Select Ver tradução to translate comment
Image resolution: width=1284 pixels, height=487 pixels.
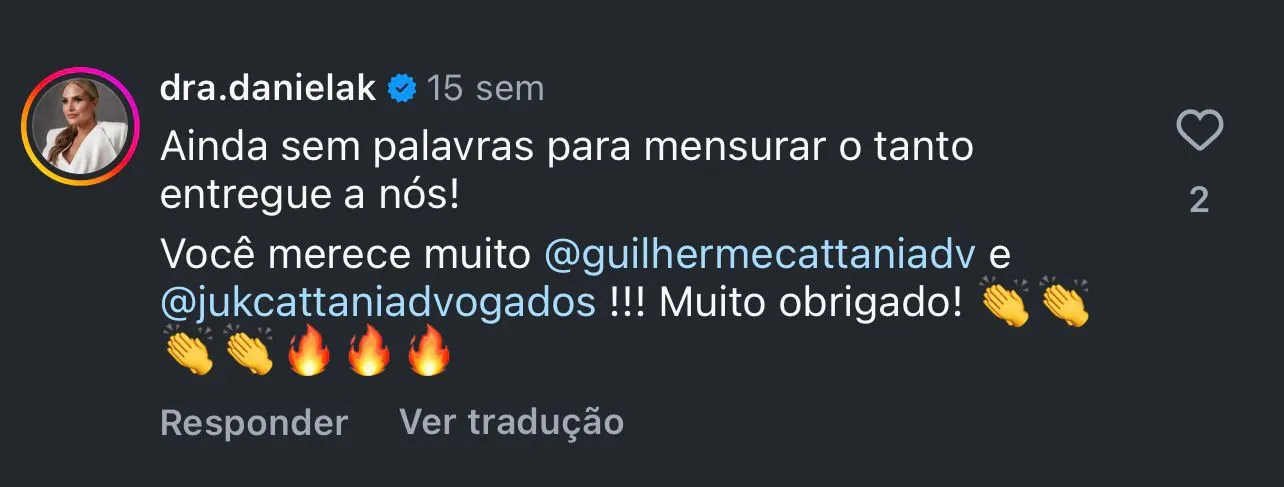pyautogui.click(x=511, y=422)
